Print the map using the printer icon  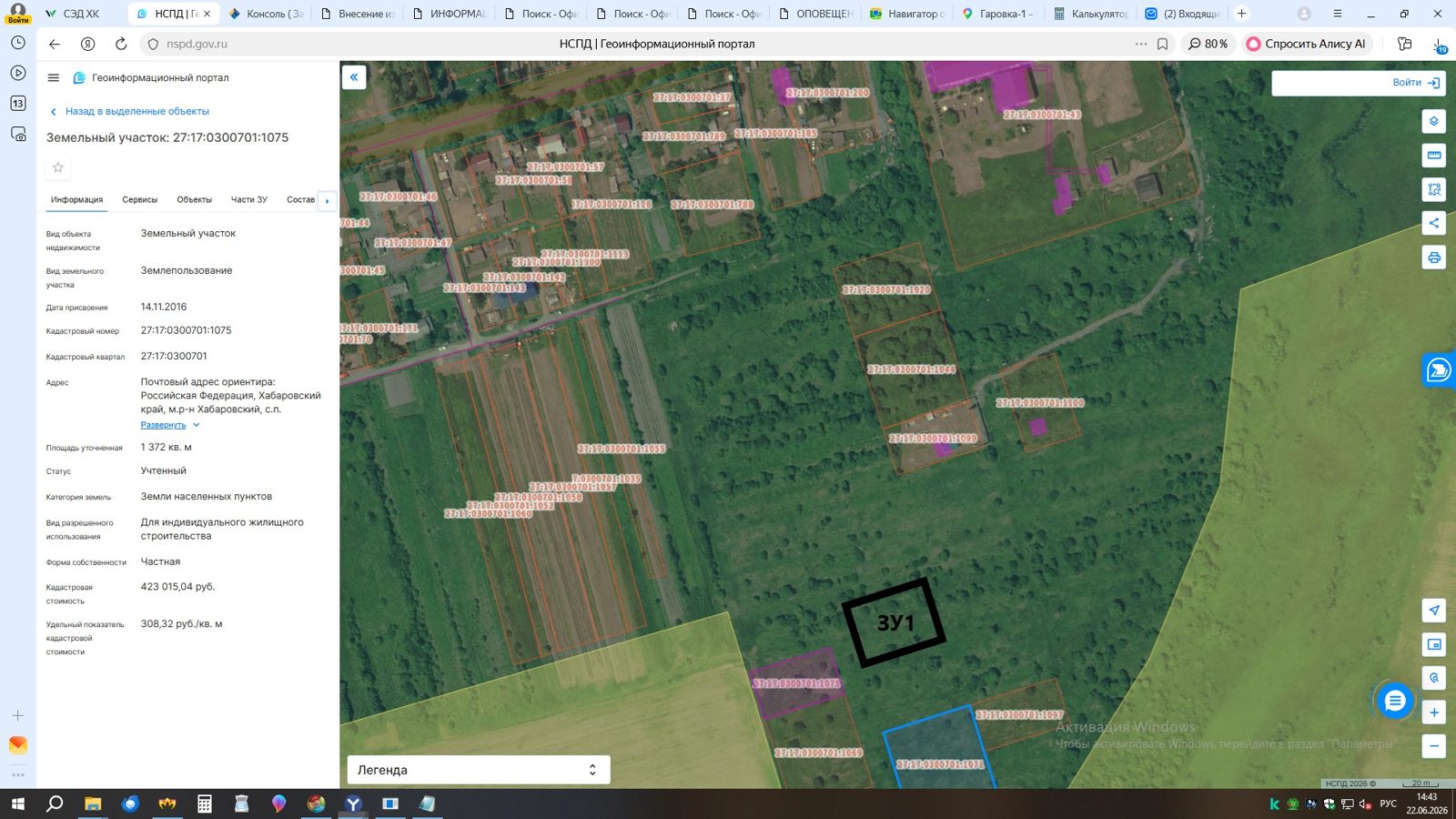pos(1433,258)
